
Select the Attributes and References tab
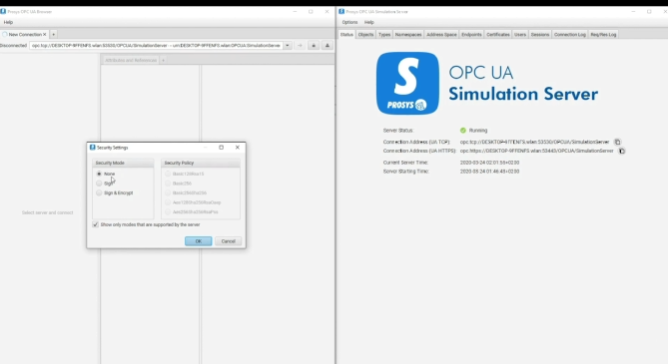(131, 61)
